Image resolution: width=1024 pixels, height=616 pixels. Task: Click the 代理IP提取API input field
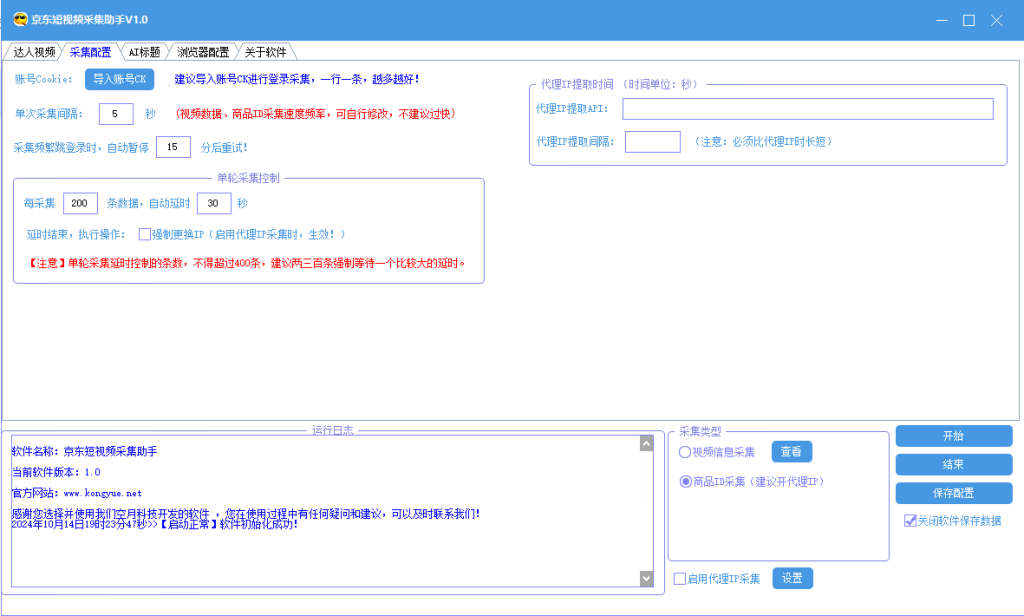[x=808, y=109]
